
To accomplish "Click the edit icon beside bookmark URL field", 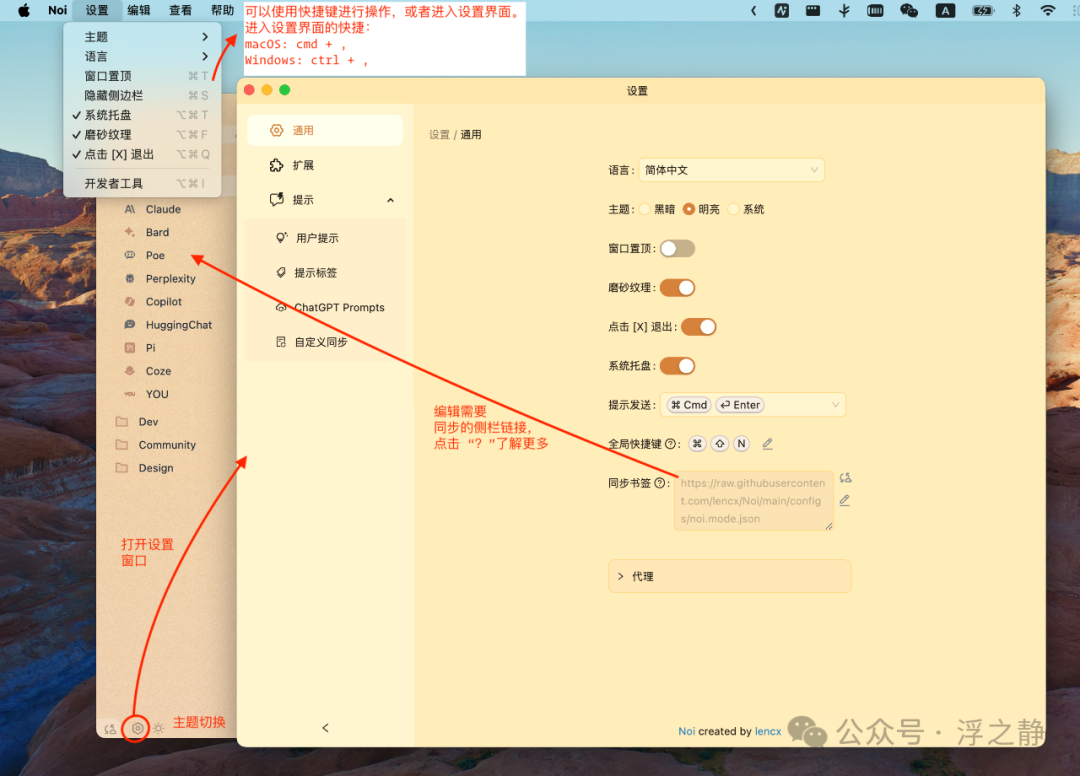I will 845,501.
